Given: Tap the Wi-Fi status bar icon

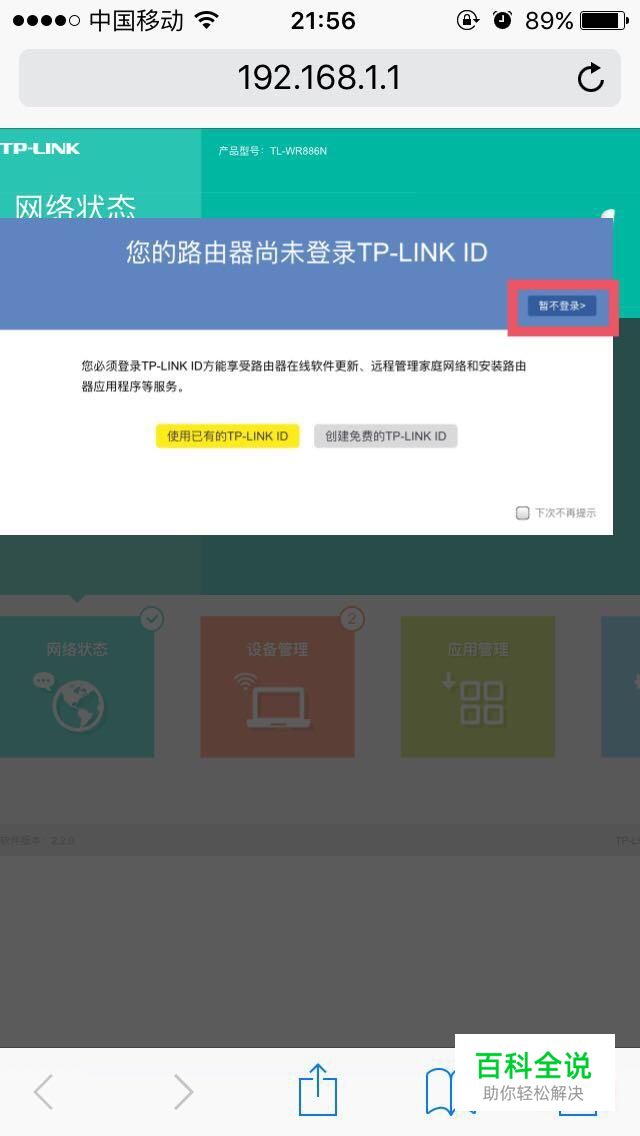Looking at the screenshot, I should pos(207,20).
